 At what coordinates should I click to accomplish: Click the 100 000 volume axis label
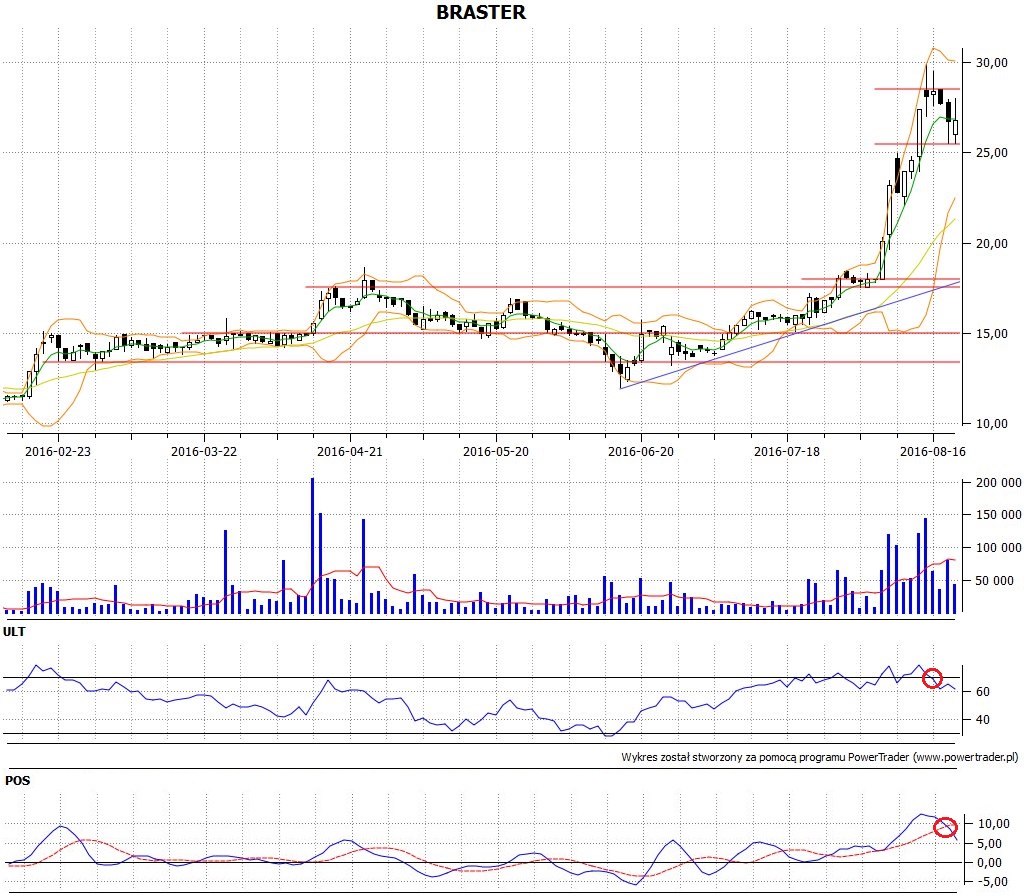click(x=999, y=548)
